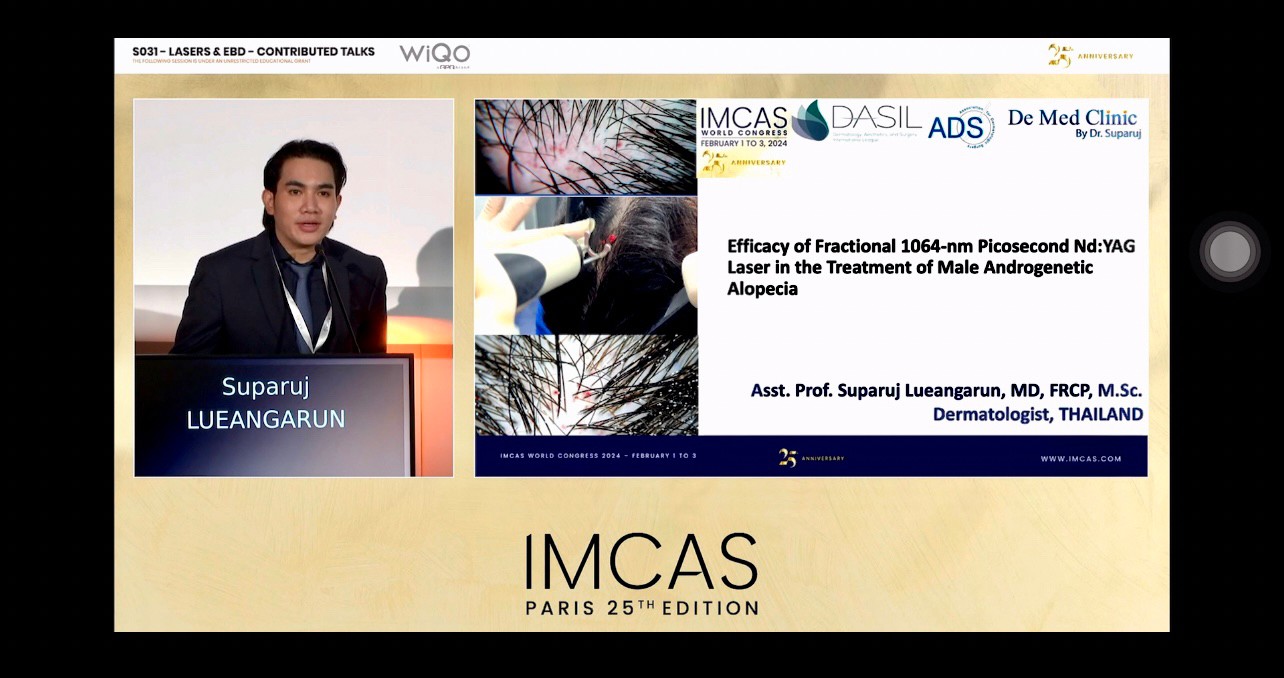The height and width of the screenshot is (678, 1284).
Task: Click the 25 Anniversary logo in top banner
Action: point(1090,56)
